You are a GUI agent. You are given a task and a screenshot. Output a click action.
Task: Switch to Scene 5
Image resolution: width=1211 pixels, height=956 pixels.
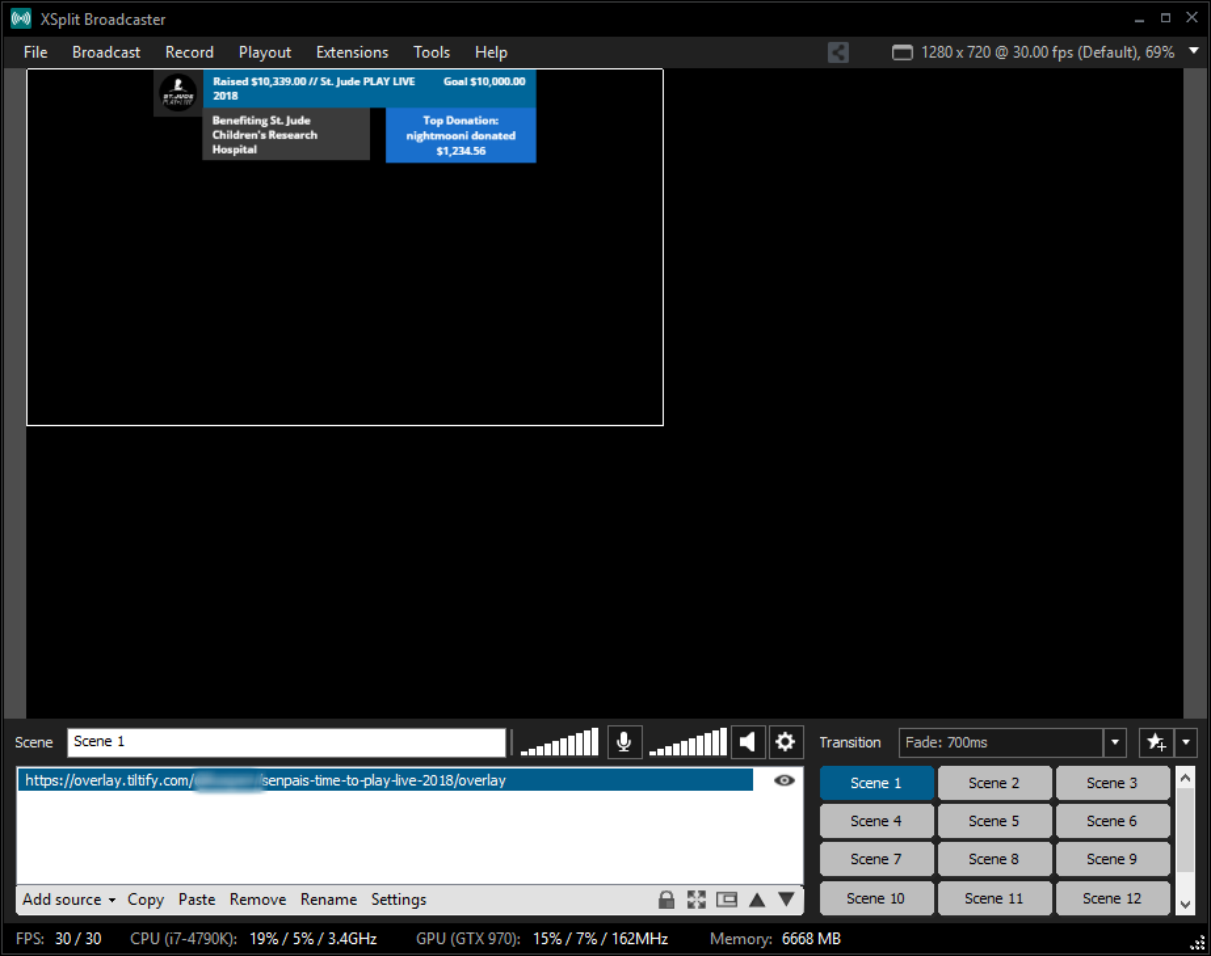[x=994, y=821]
